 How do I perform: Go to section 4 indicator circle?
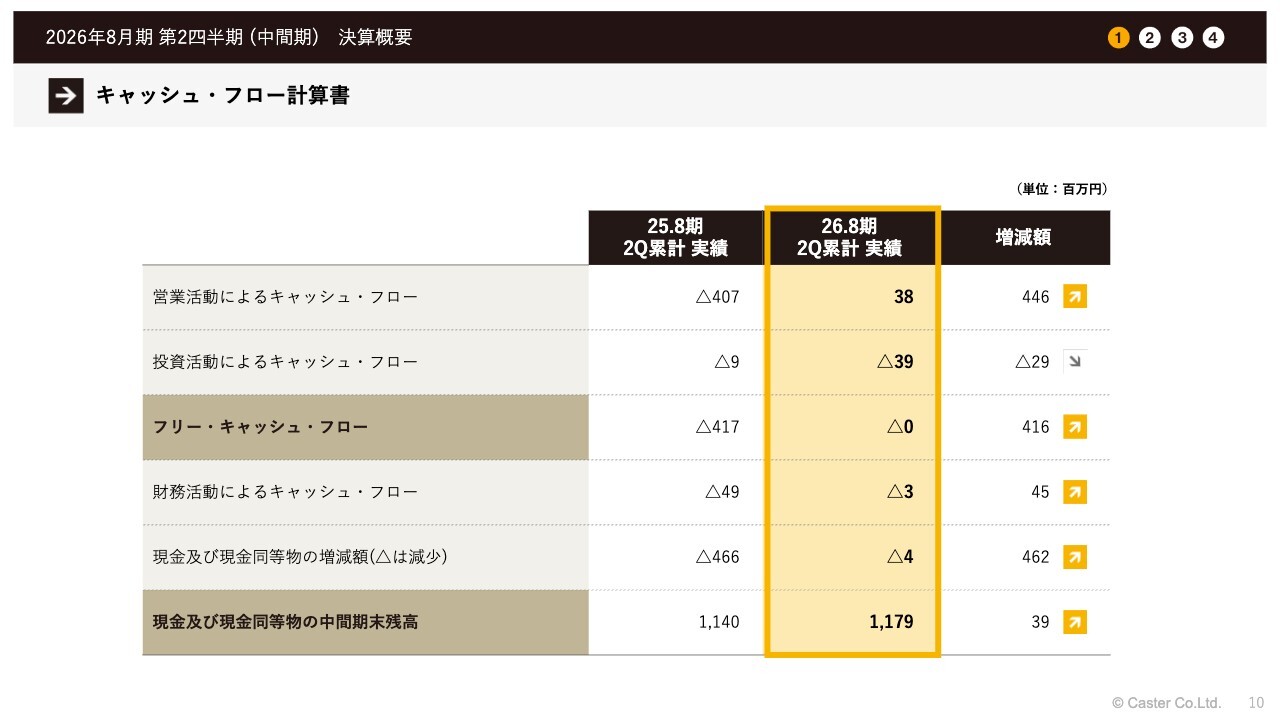1213,38
